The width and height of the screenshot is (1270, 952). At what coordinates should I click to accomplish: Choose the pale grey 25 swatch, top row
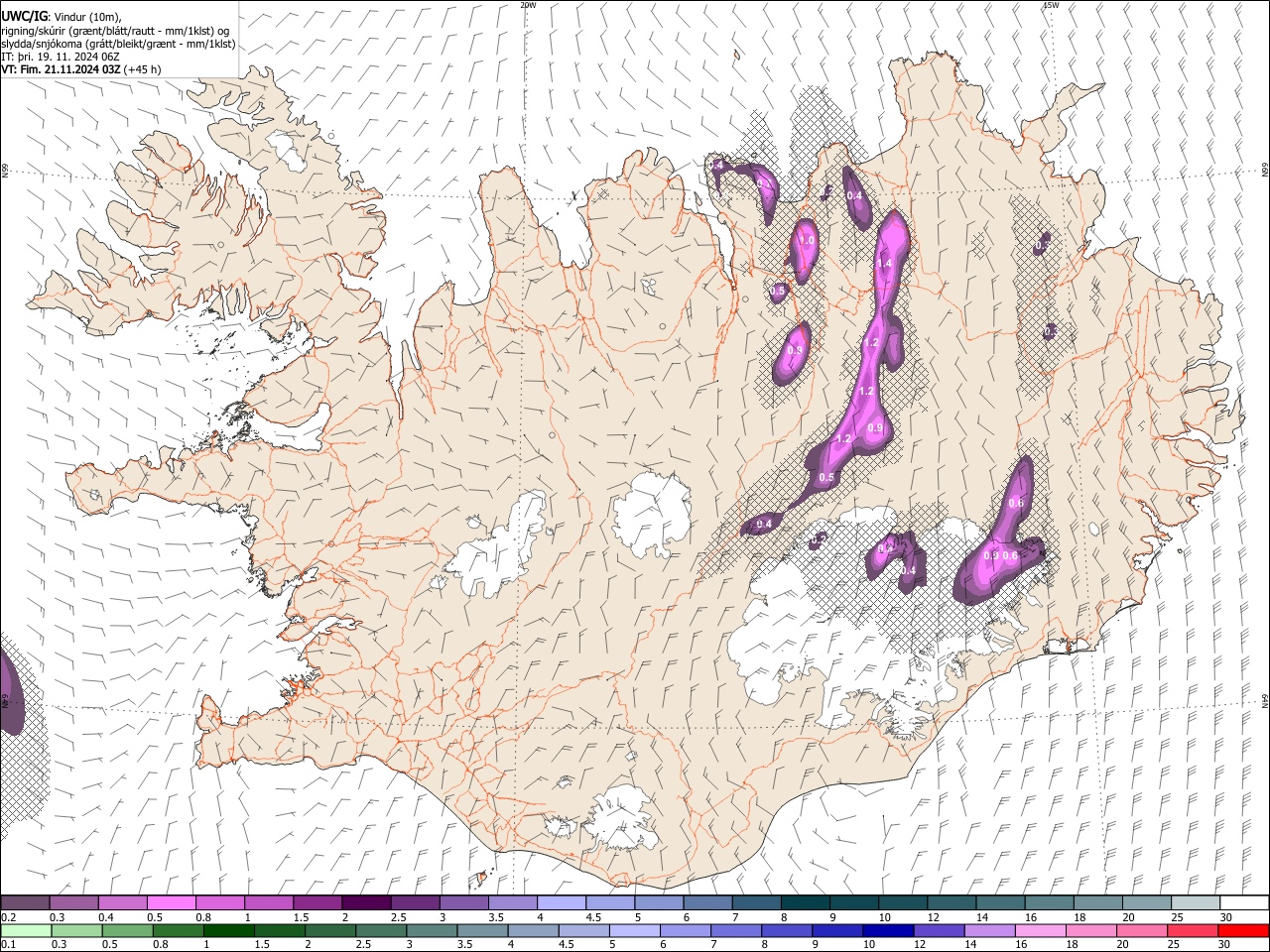point(1196,903)
